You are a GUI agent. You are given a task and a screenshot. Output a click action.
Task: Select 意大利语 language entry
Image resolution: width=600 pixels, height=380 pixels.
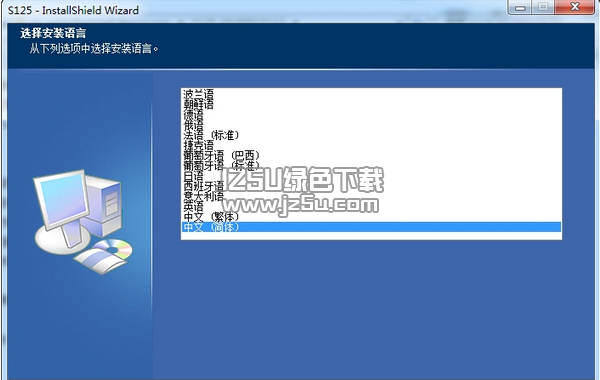click(x=204, y=196)
